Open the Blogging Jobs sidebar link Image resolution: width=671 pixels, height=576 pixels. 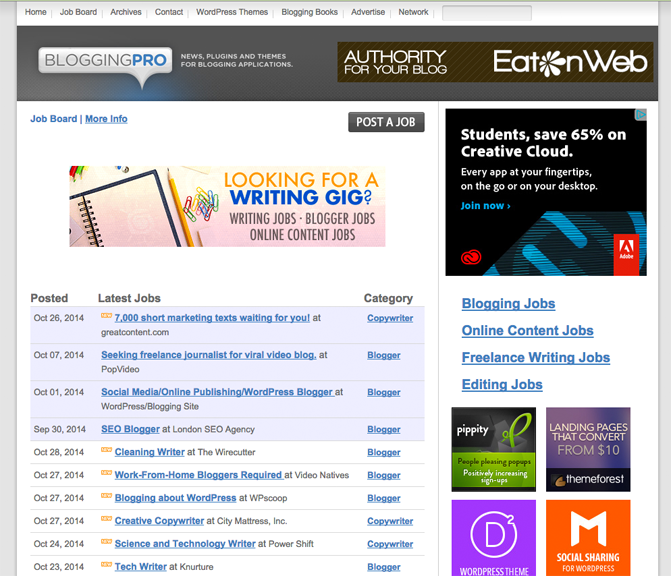coord(508,303)
